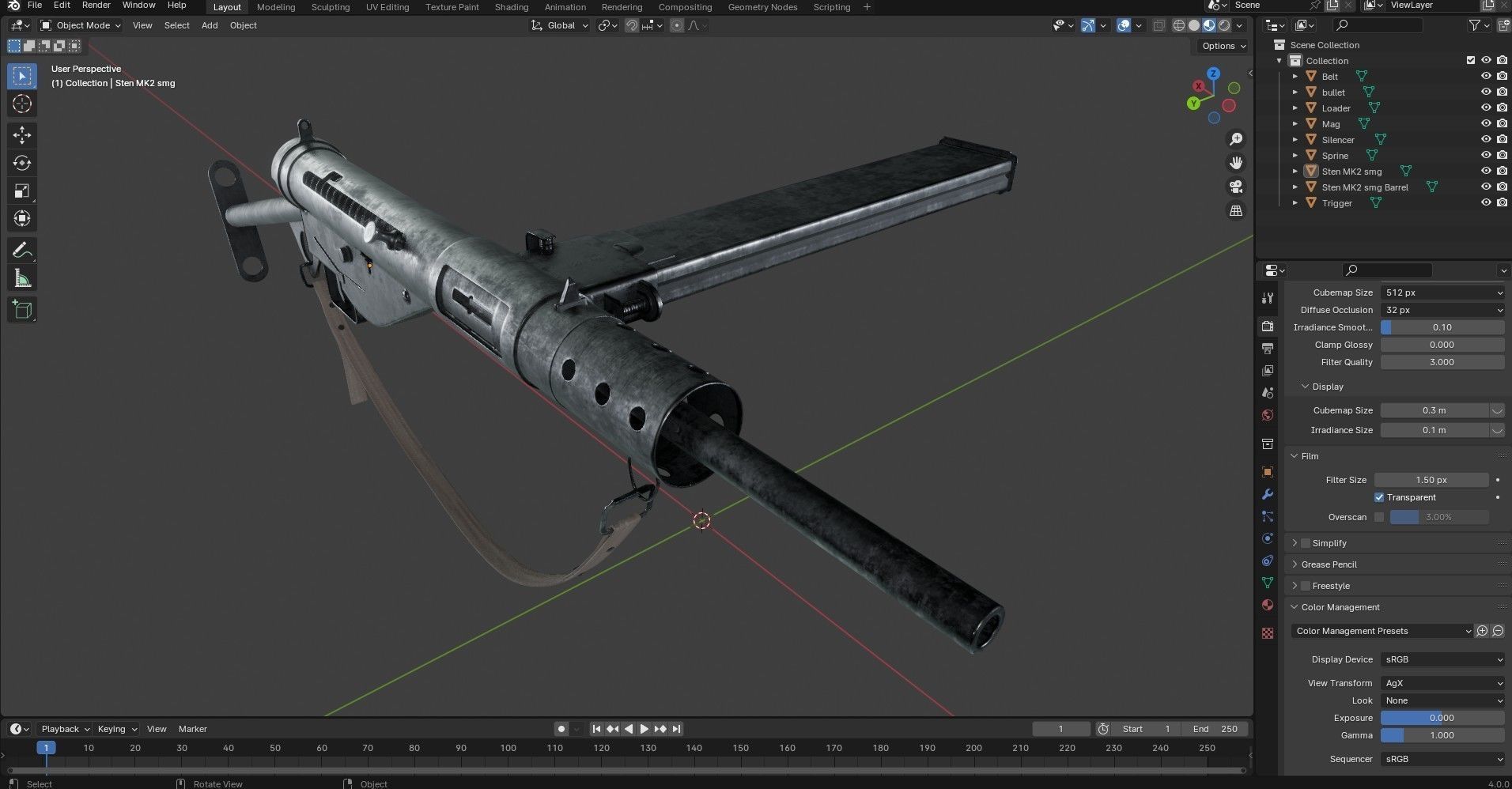Jump to the end frame
Screen dimensions: 1512x789
676,729
